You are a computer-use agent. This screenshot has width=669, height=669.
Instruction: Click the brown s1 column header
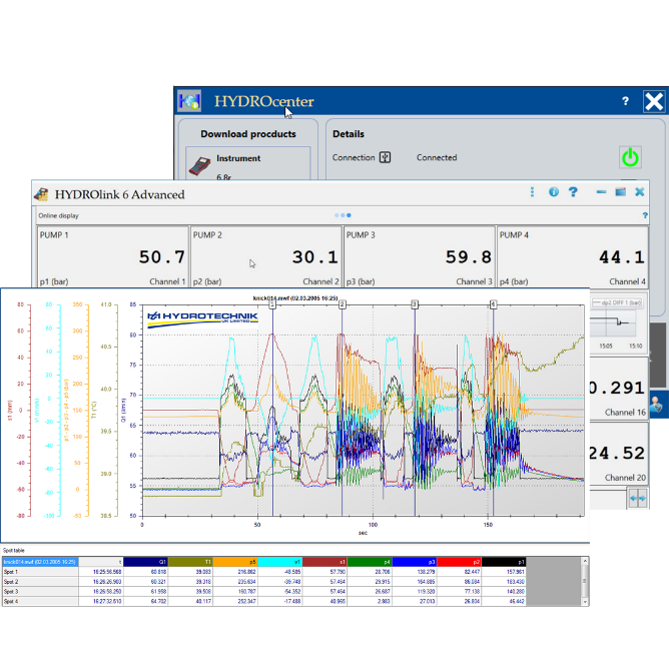[x=325, y=562]
